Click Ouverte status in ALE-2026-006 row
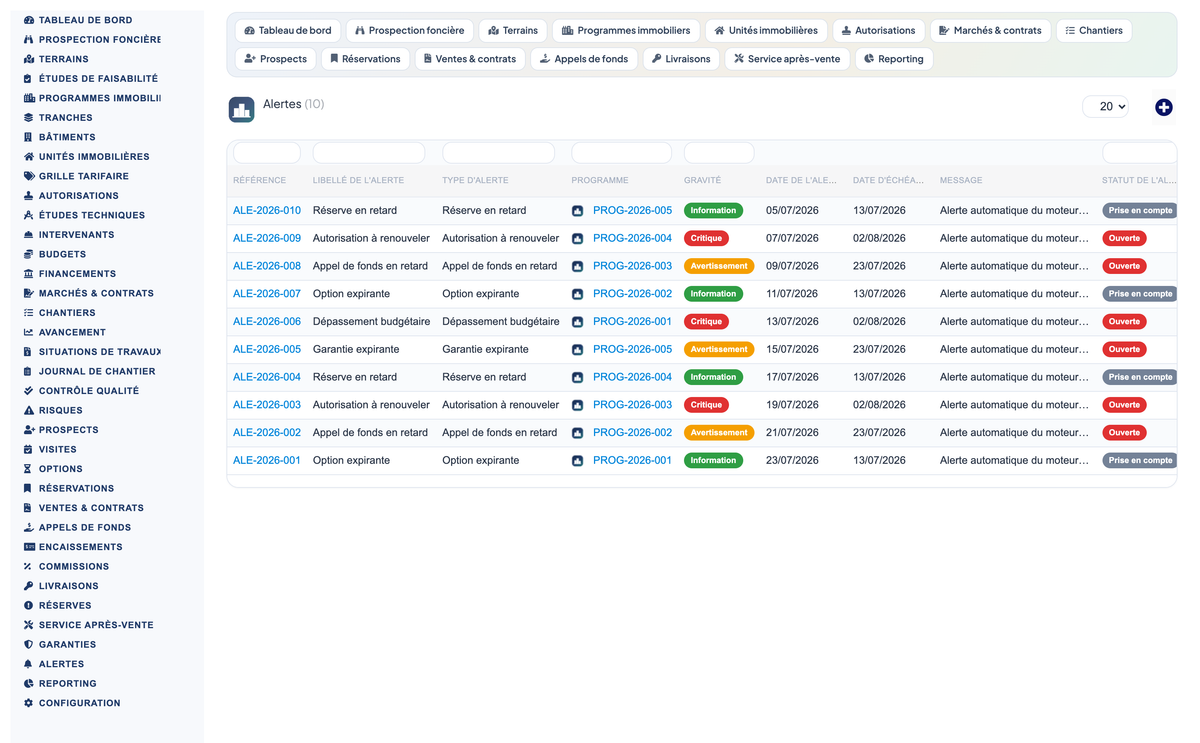1200x743 pixels. (x=1124, y=322)
